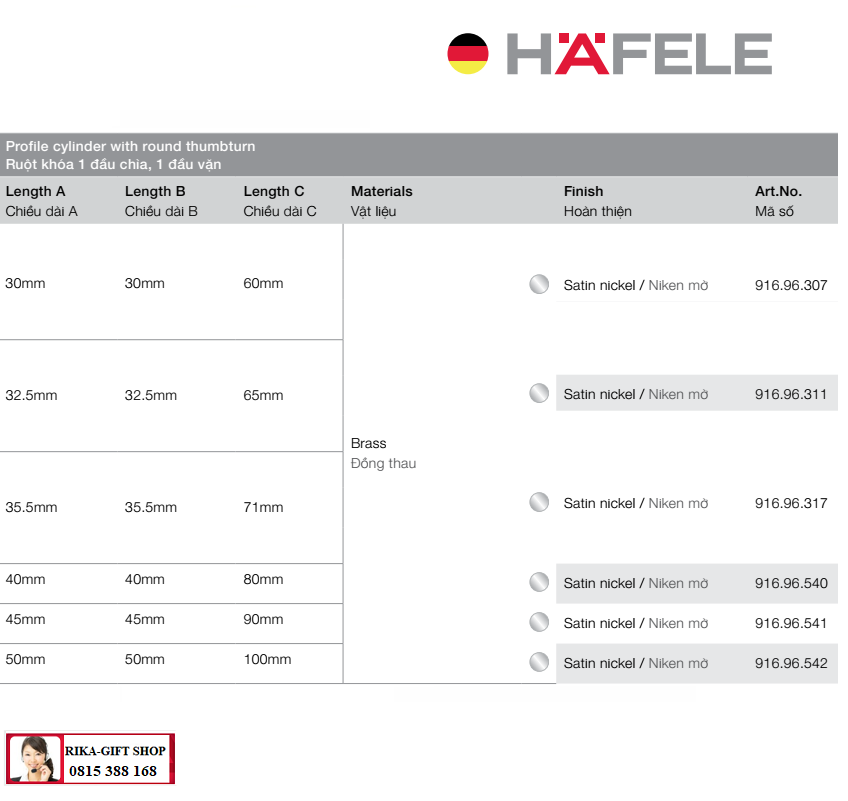Click article number 916.96.540
The image size is (848, 801).
pyautogui.click(x=791, y=583)
